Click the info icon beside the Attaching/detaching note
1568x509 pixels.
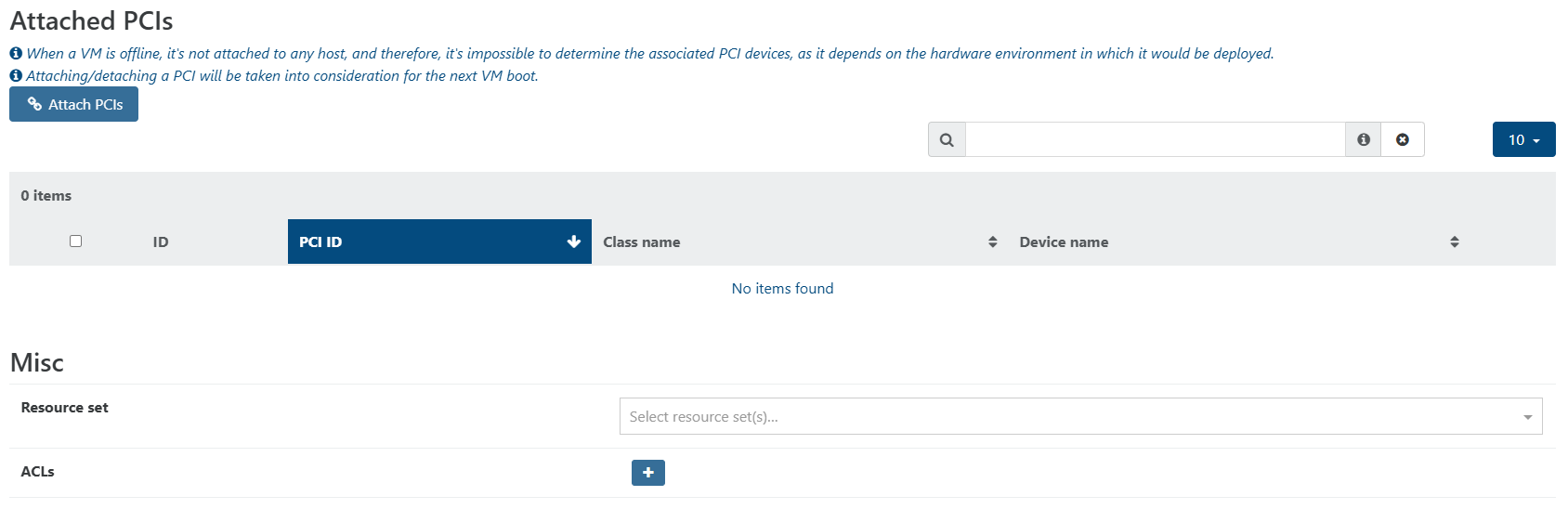coord(16,76)
